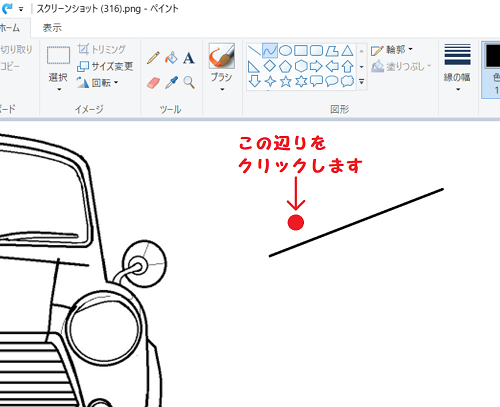Click the コピー copy button
Screen dimensions: 500x407
coord(10,66)
